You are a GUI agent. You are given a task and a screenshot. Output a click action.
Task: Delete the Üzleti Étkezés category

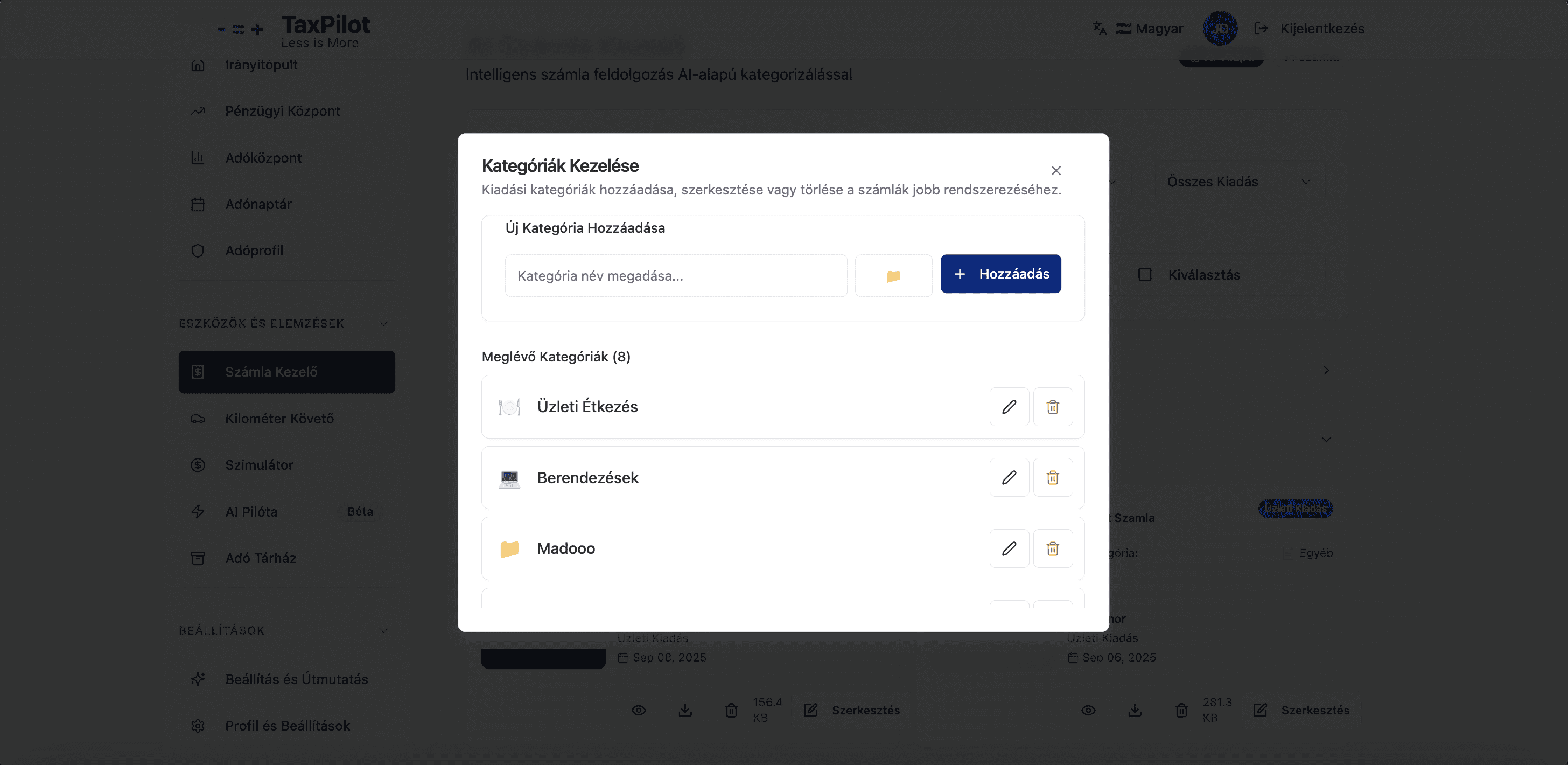pos(1053,407)
